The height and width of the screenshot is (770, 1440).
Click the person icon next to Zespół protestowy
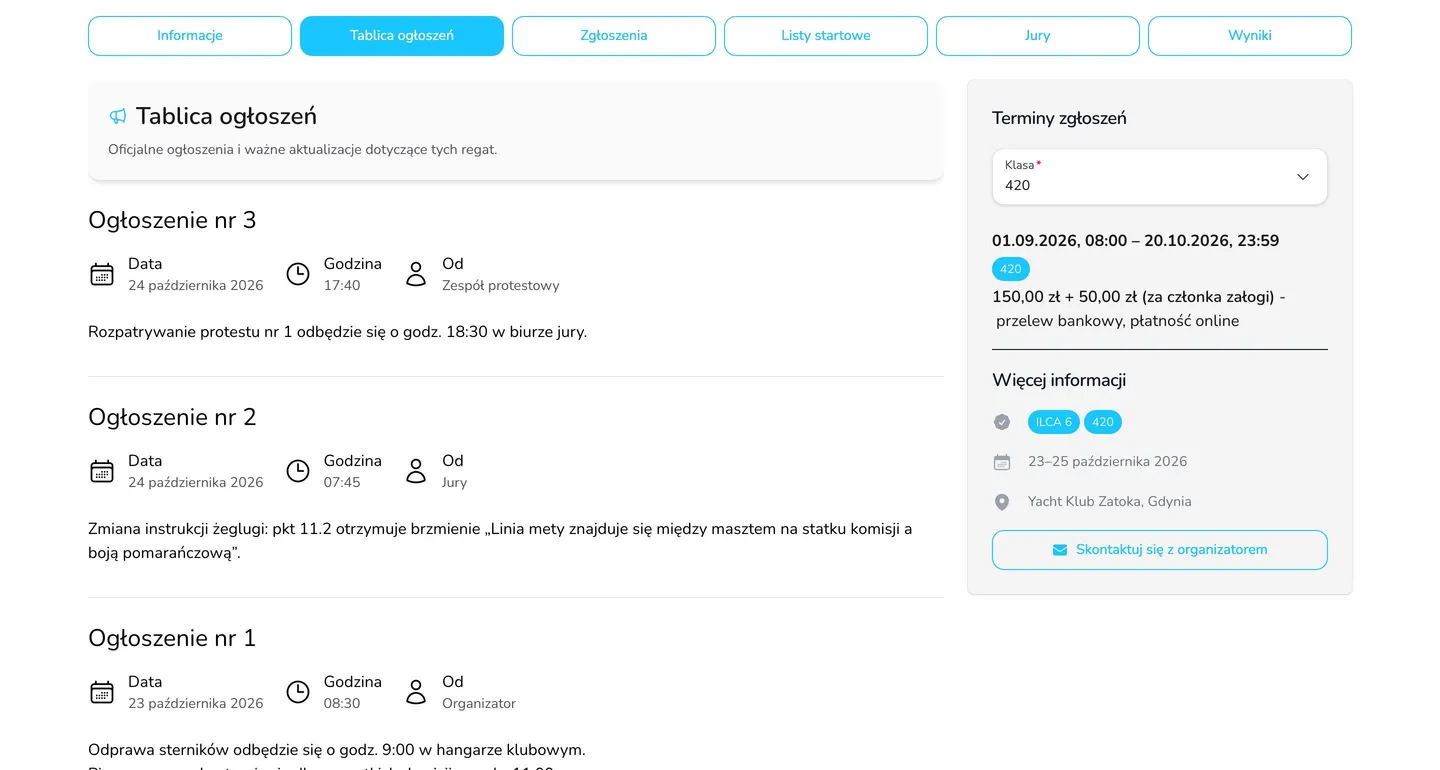tap(416, 274)
